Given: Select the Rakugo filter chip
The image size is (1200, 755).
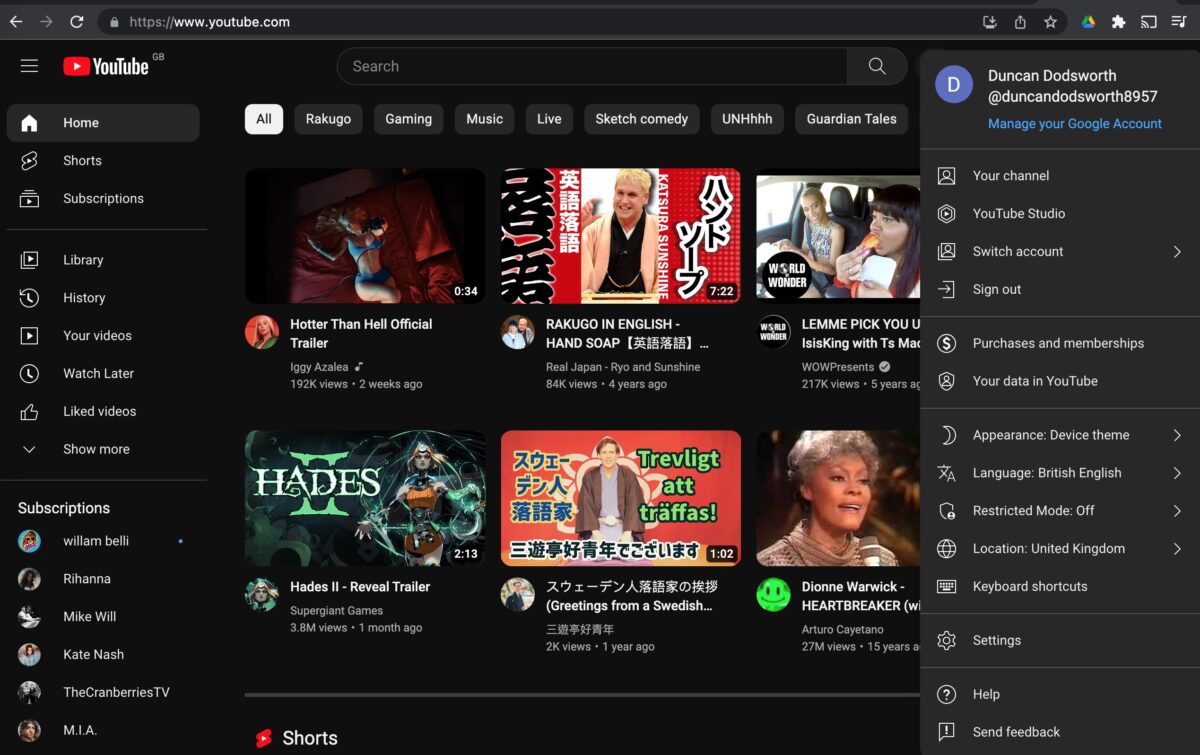Looking at the screenshot, I should (x=328, y=119).
